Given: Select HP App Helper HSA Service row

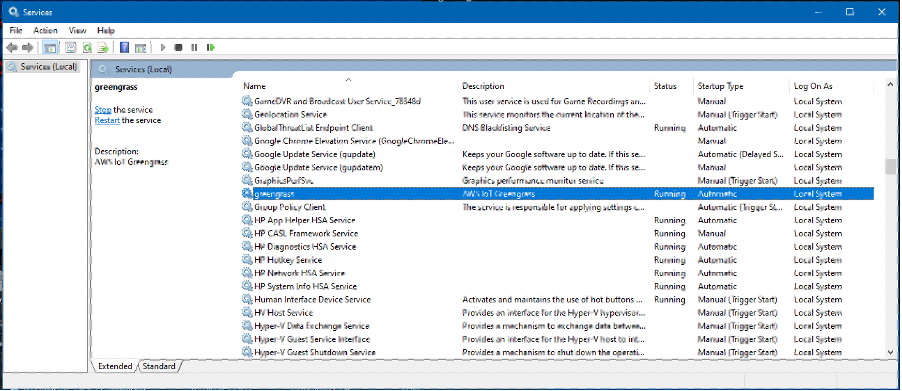Looking at the screenshot, I should [557, 220].
